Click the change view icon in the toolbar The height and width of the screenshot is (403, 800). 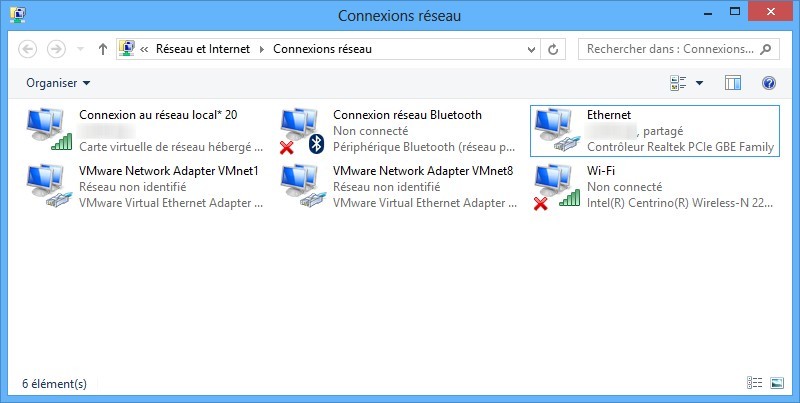pos(678,83)
